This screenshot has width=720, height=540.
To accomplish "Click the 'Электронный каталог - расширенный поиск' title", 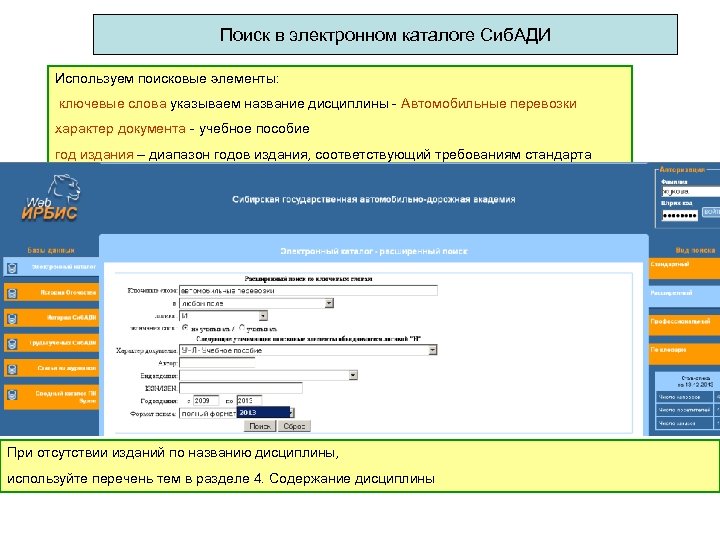I will tap(374, 251).
